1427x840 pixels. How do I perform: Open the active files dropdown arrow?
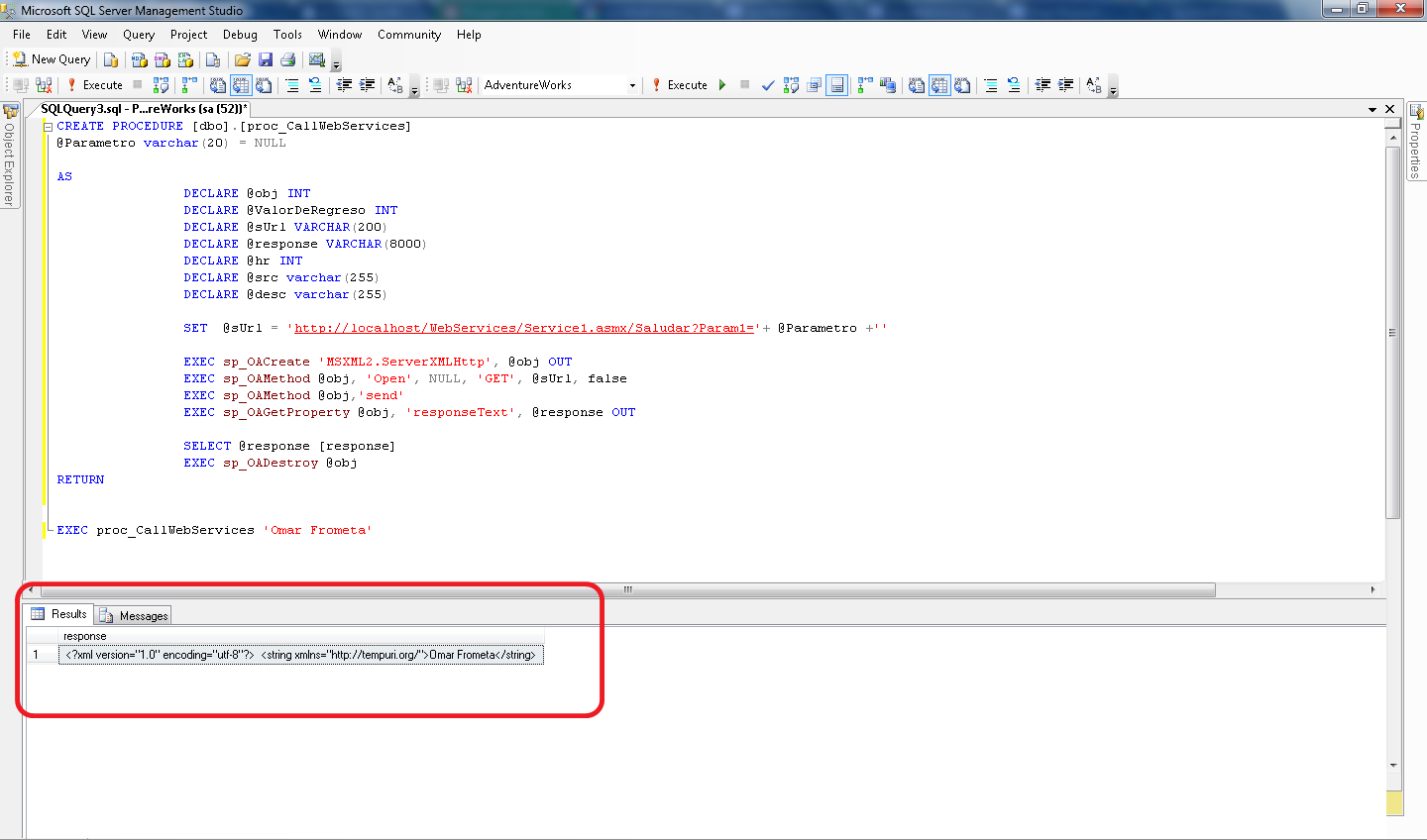click(x=1372, y=109)
